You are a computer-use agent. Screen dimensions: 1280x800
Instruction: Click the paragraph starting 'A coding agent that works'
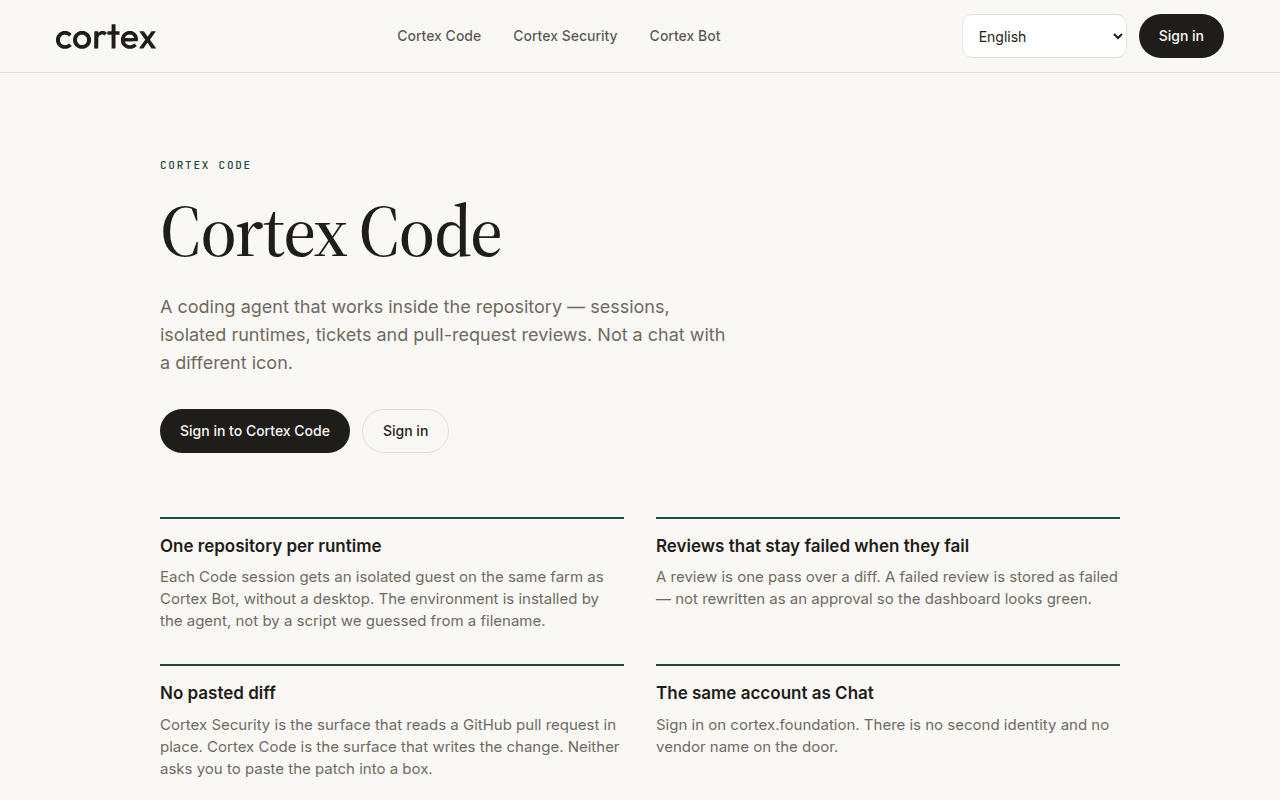[443, 335]
